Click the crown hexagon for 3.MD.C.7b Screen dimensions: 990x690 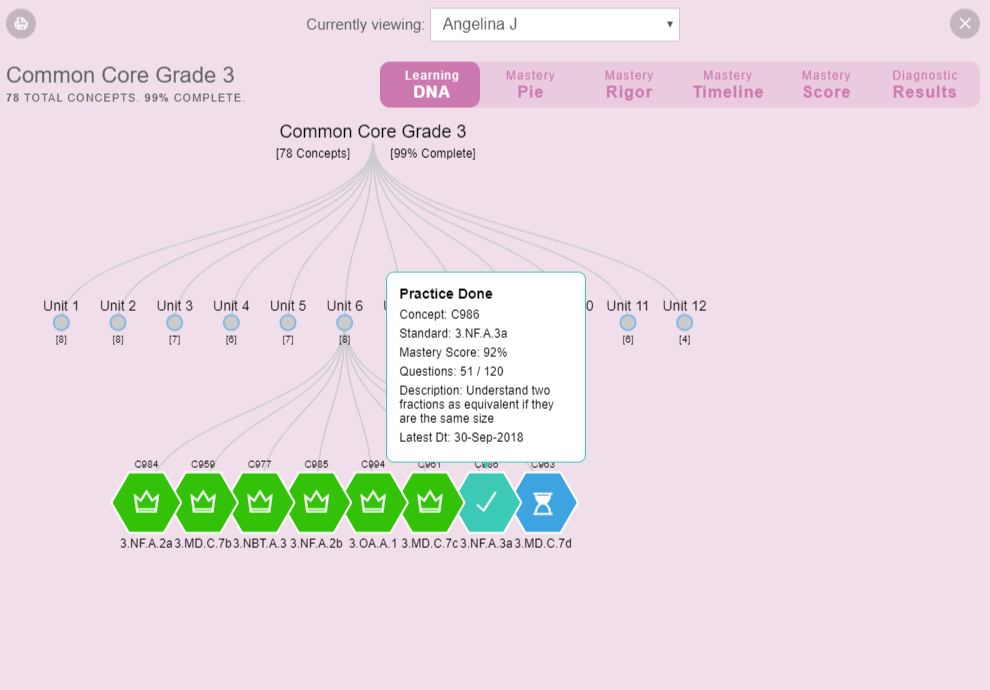pyautogui.click(x=204, y=502)
